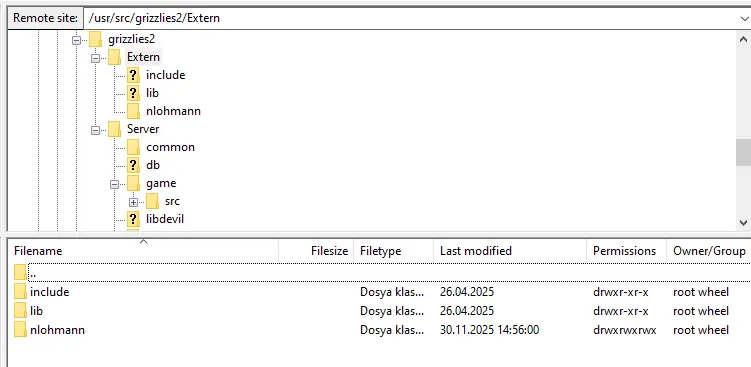751x367 pixels.
Task: Click the game folder icon in tree
Action: point(134,183)
